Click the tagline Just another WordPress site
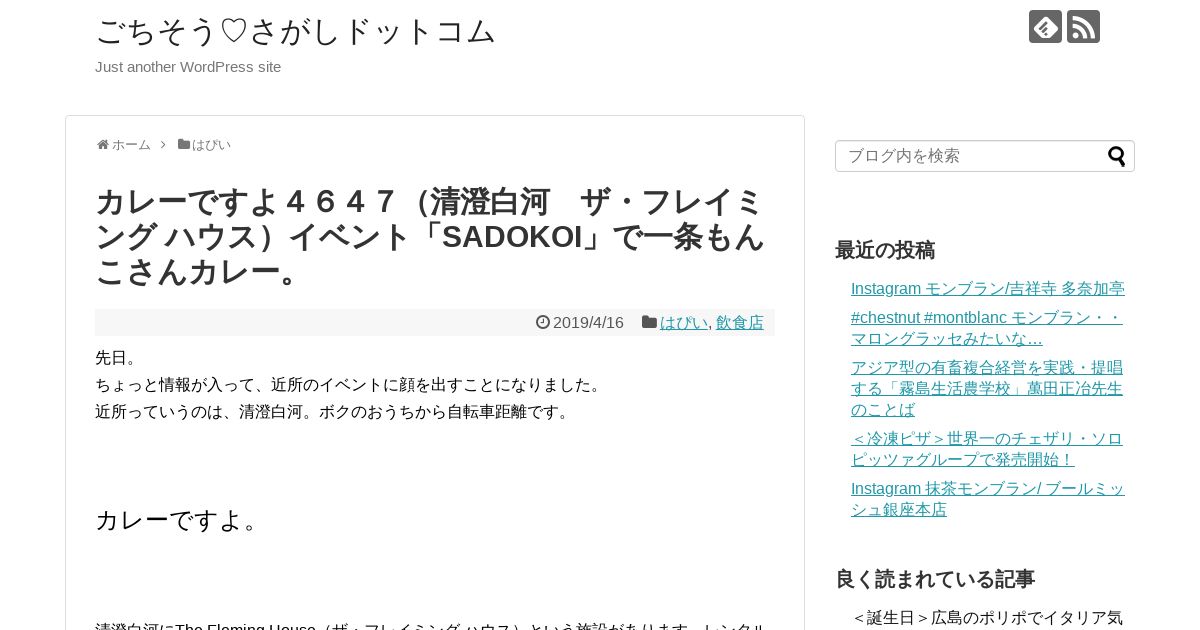 coord(188,67)
